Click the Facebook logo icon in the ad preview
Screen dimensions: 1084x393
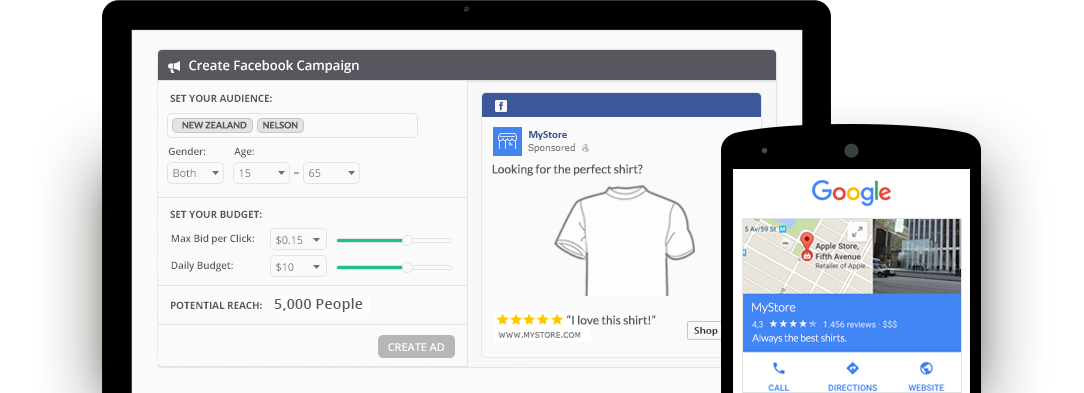click(501, 106)
